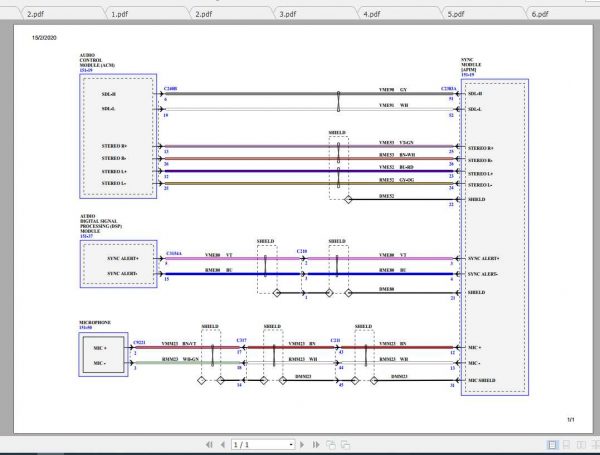
Task: Click connector label C240B
Action: click(x=171, y=88)
